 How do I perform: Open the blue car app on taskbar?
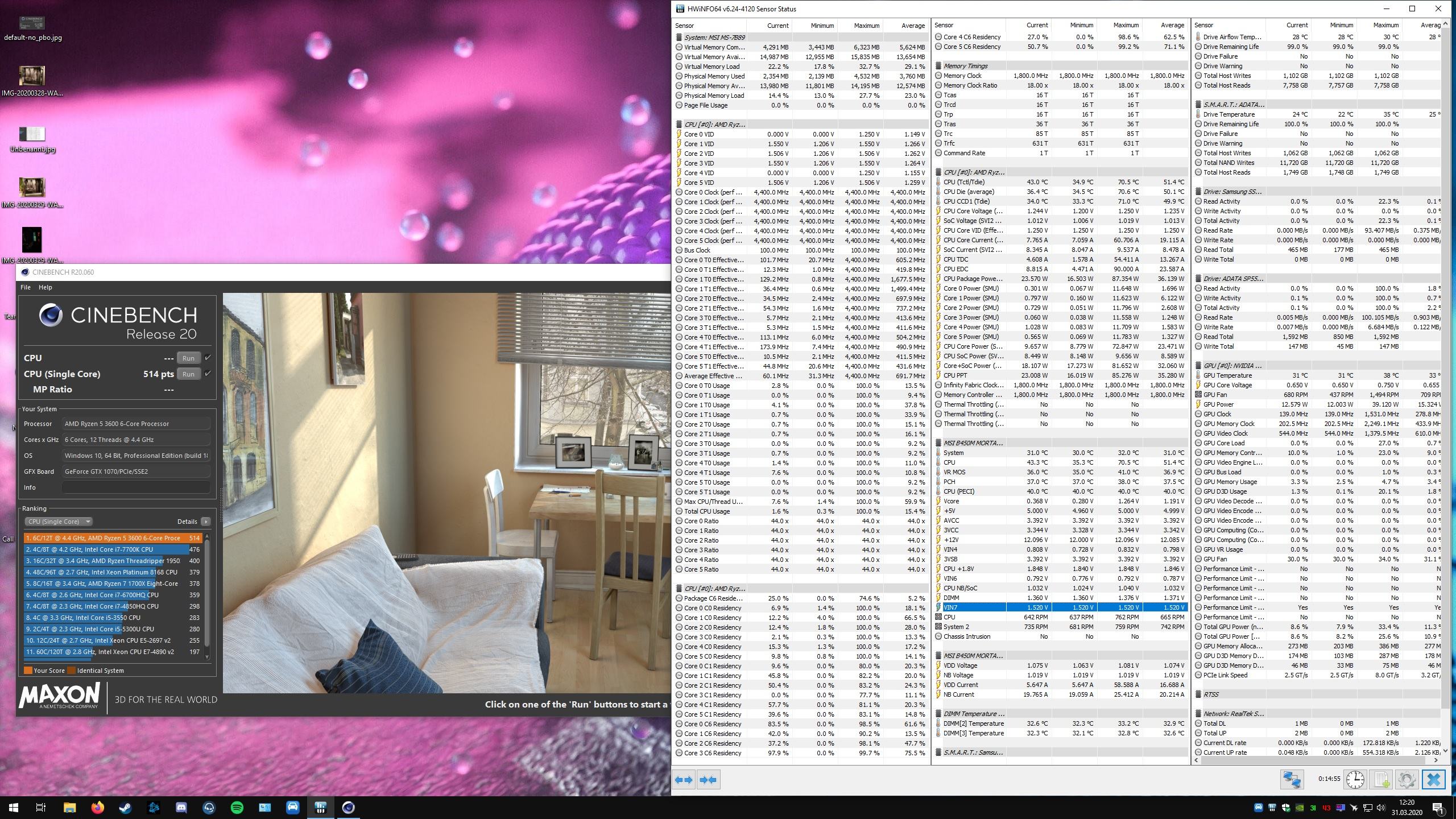[x=292, y=807]
